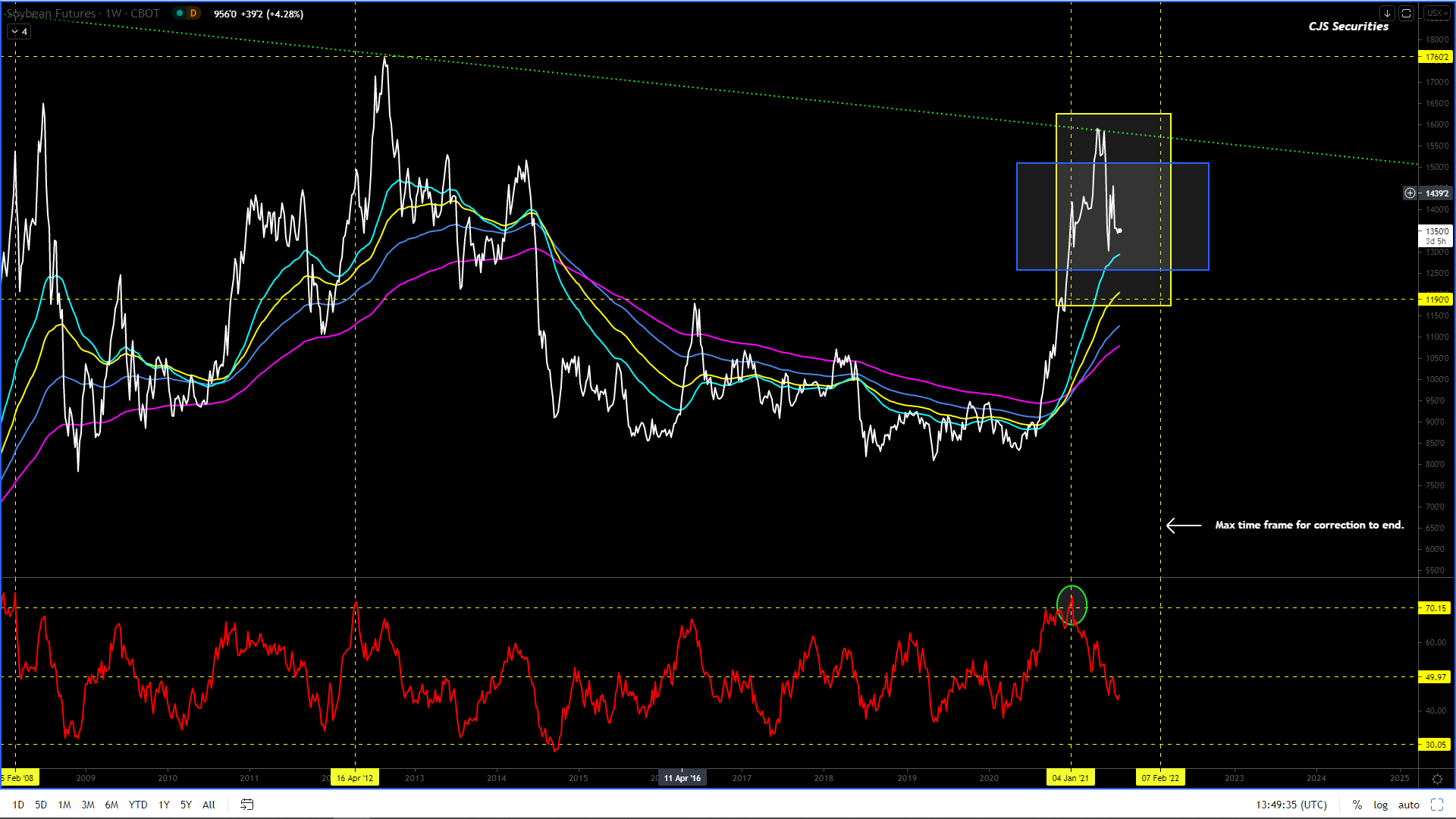
Task: Click the fullscreen toggle icon at bottom right
Action: click(1437, 805)
